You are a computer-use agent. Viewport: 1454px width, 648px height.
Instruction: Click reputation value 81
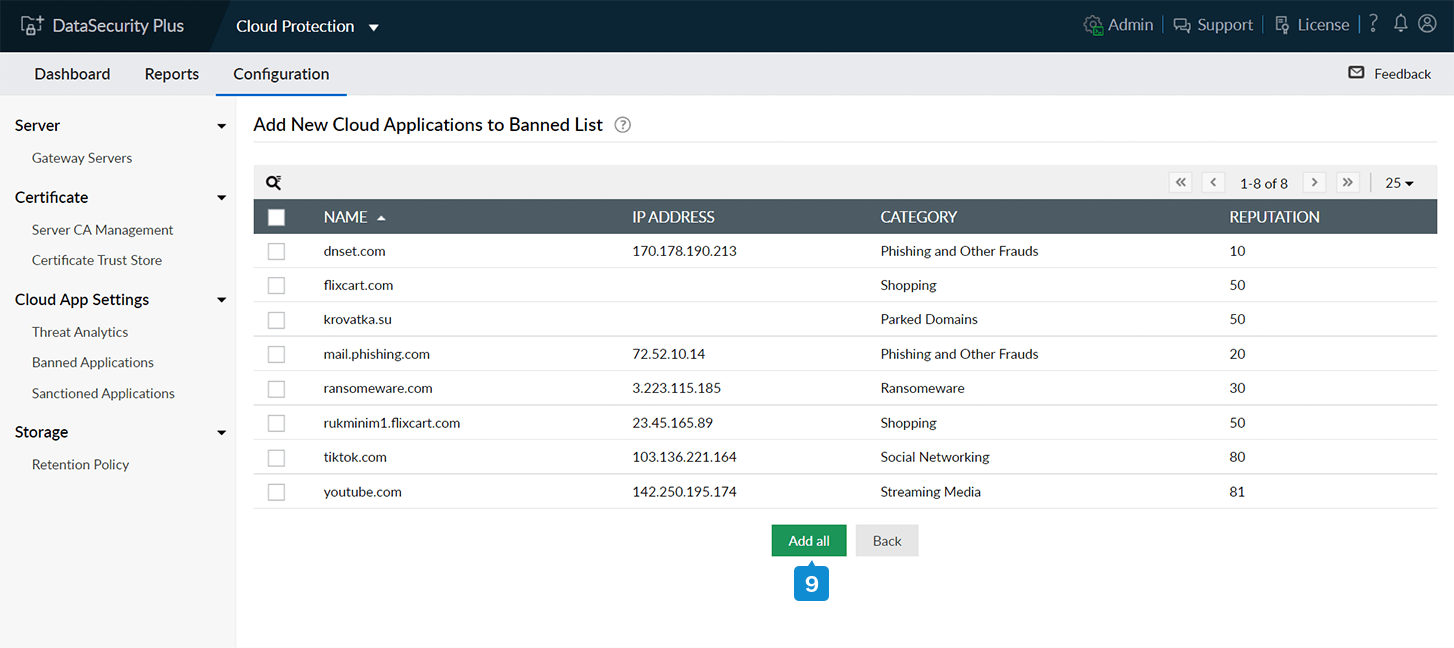click(1237, 492)
